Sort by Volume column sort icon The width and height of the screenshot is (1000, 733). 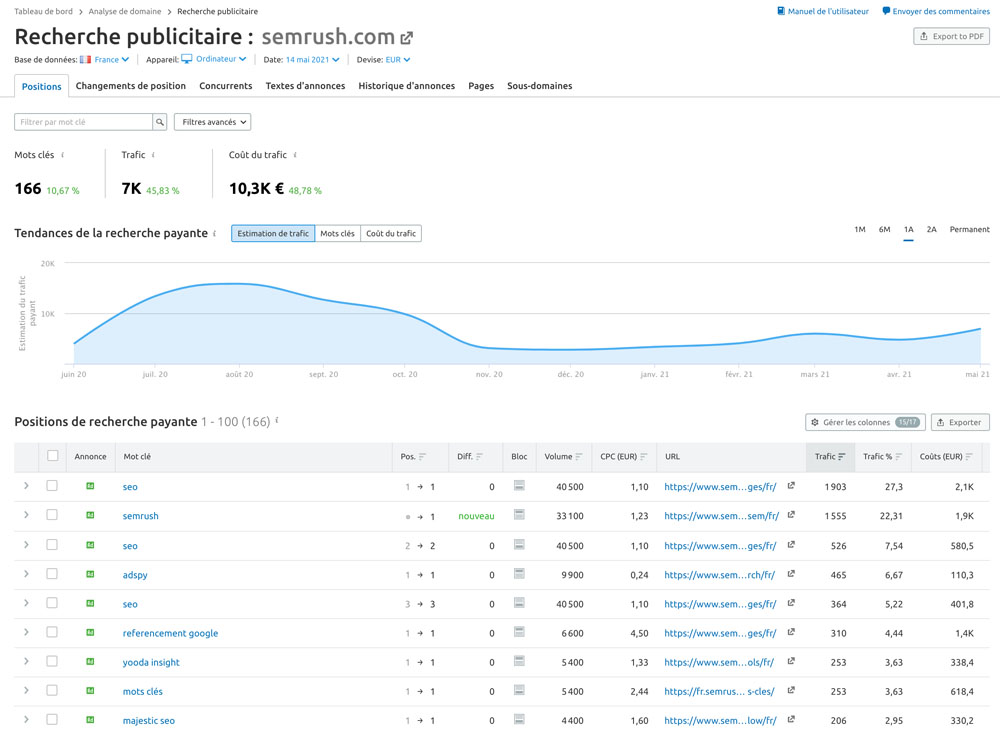[578, 457]
